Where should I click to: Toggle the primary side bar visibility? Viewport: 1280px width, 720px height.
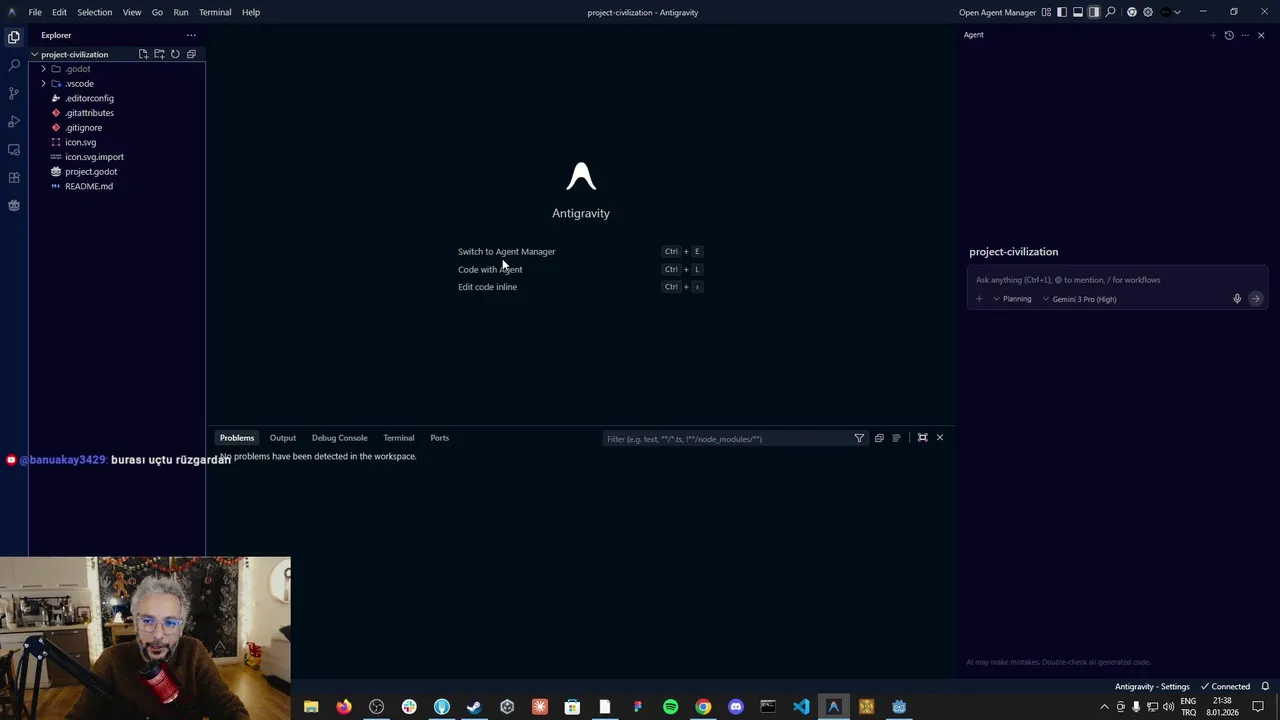click(x=1062, y=12)
